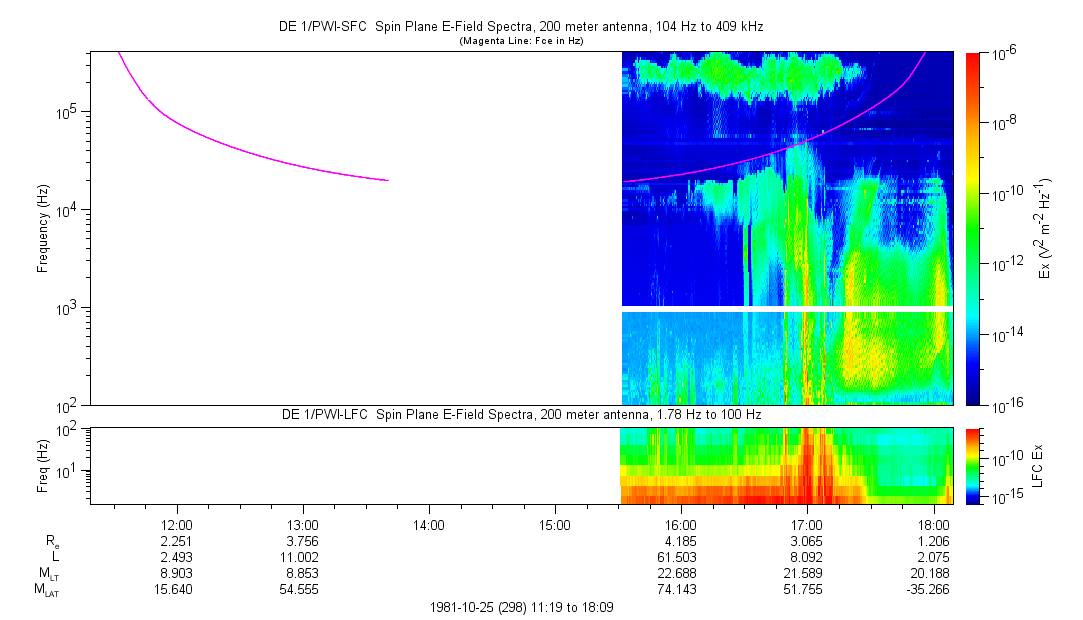Click the 10^-16 tick on Ex color bar
Viewport: 1083px width, 620px height.
(1003, 405)
